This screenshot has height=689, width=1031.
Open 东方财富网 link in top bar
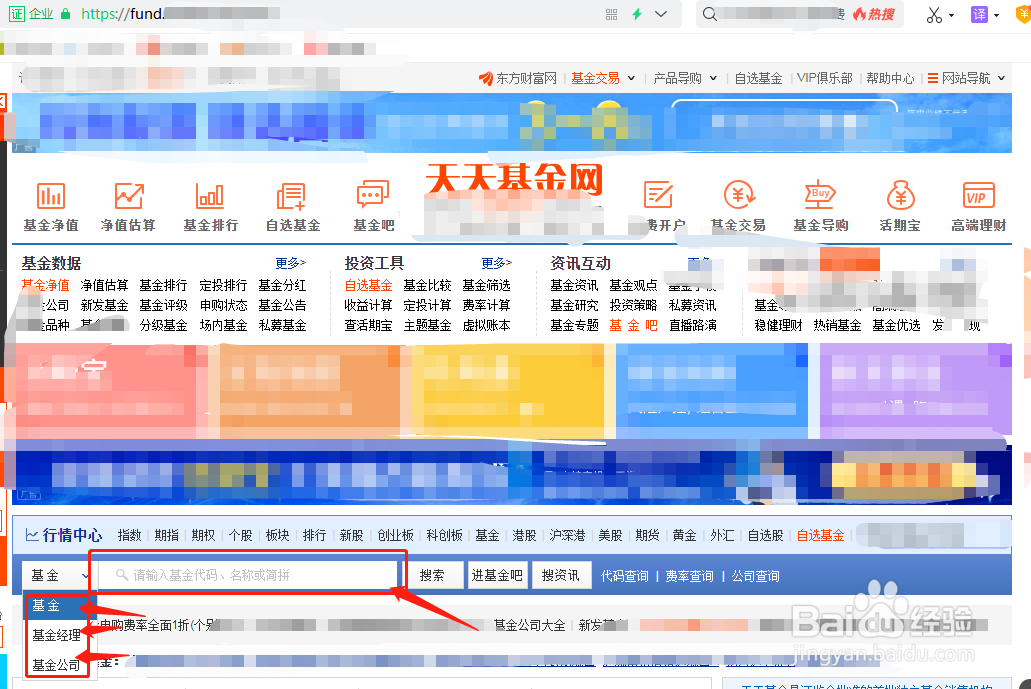(518, 78)
